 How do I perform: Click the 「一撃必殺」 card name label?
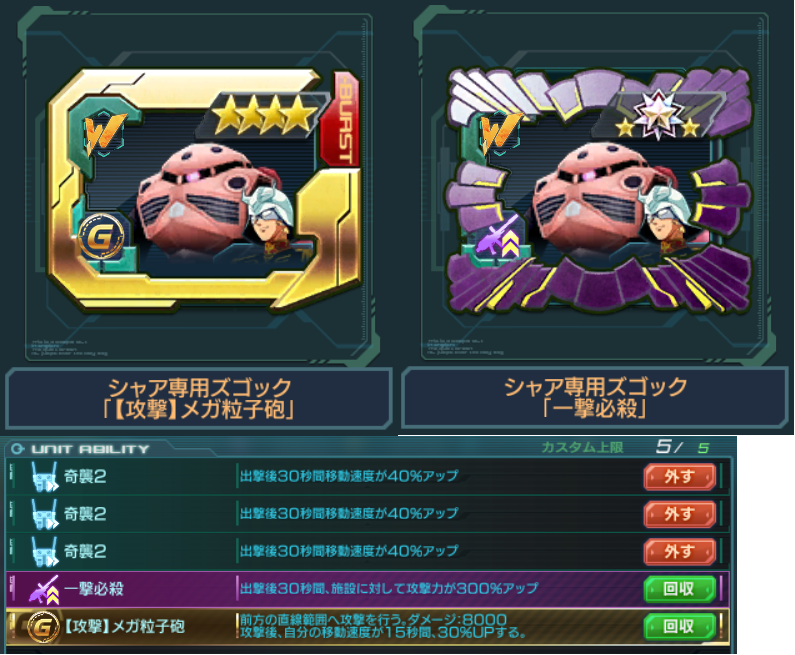[594, 409]
